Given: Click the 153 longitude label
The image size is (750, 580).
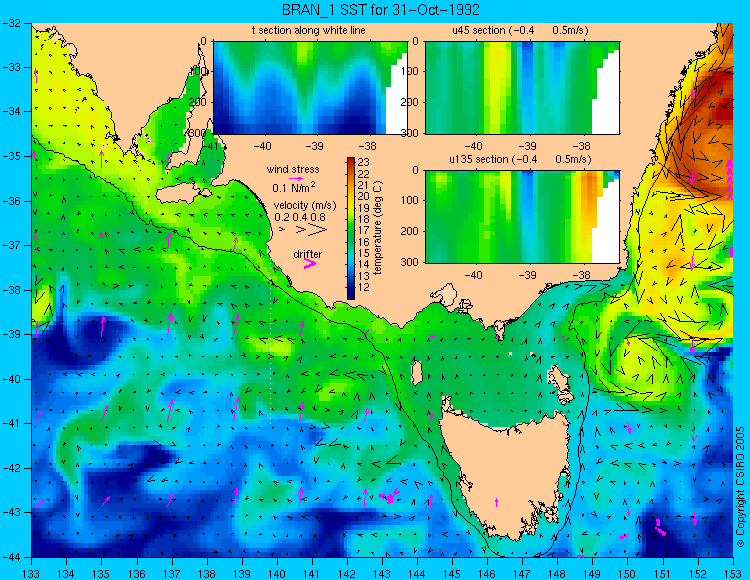Looking at the screenshot, I should tap(733, 573).
